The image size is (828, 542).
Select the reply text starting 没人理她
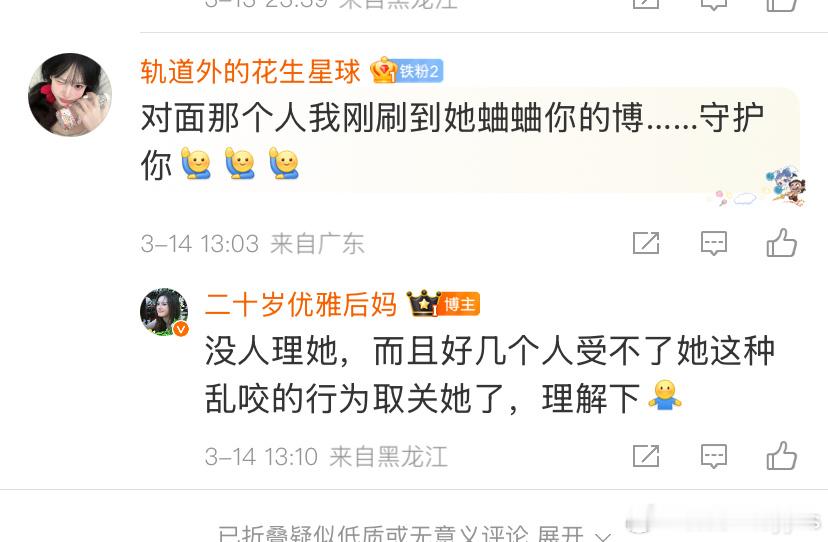[490, 375]
